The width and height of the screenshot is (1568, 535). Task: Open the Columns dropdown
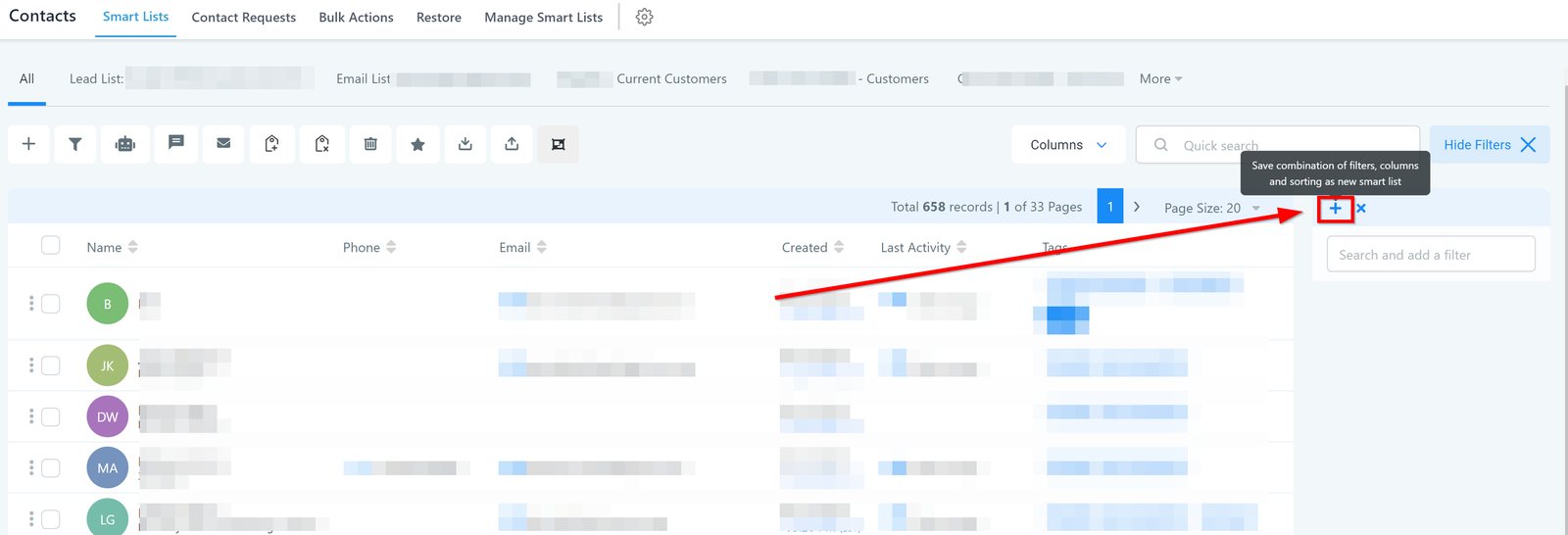pyautogui.click(x=1068, y=144)
